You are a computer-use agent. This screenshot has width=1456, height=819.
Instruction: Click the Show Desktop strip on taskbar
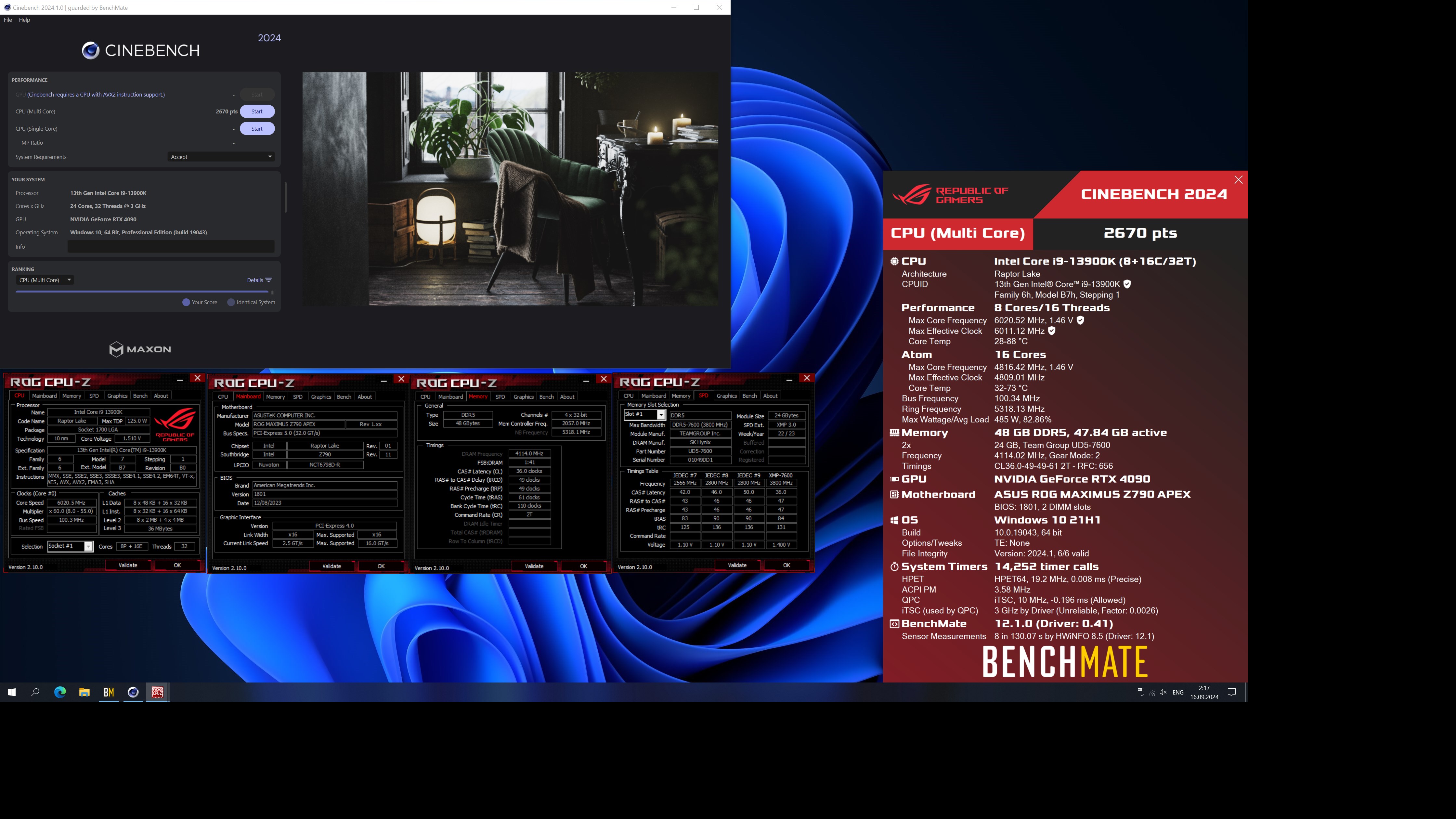point(1246,692)
